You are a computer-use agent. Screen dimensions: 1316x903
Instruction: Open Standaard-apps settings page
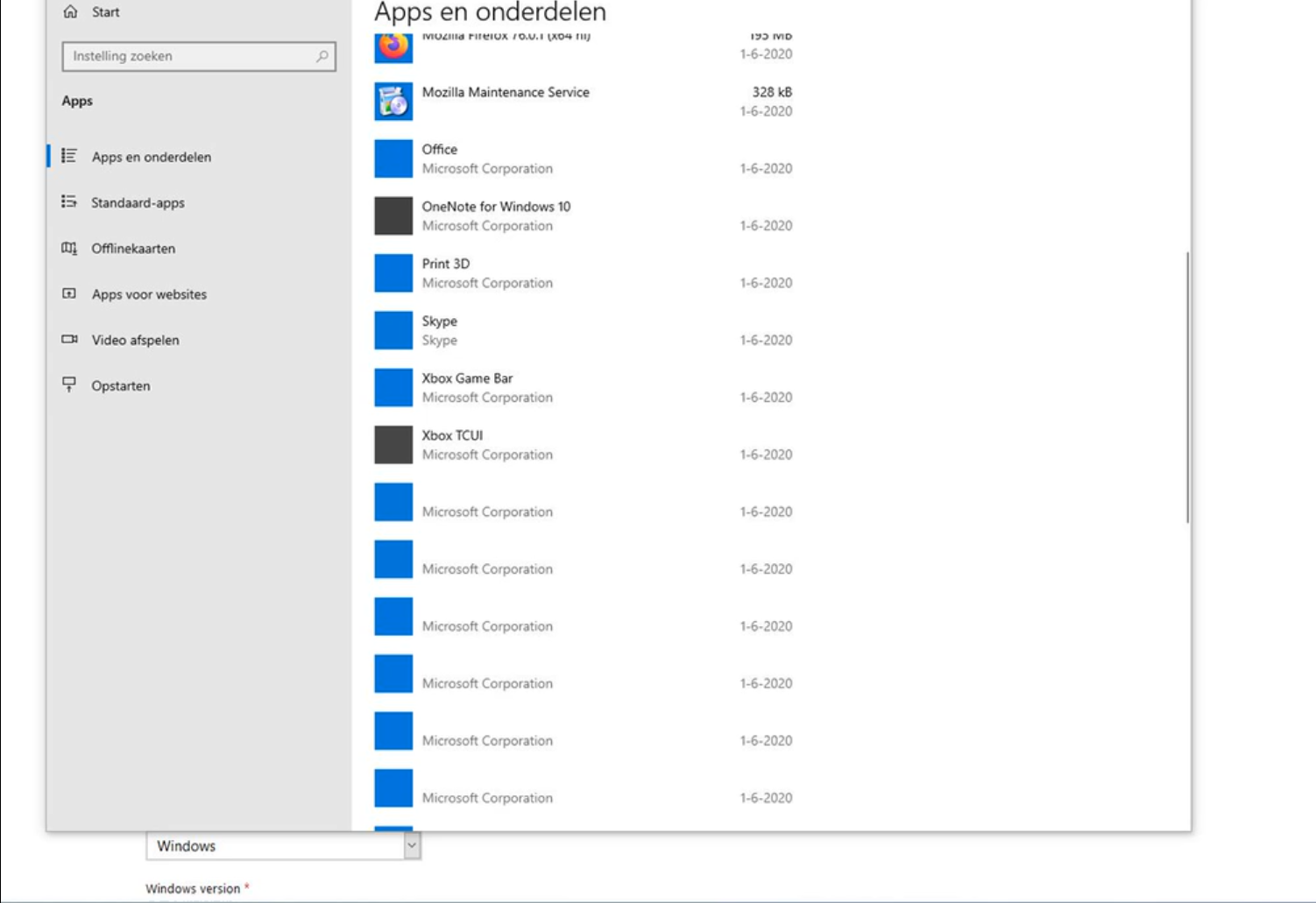pyautogui.click(x=138, y=202)
